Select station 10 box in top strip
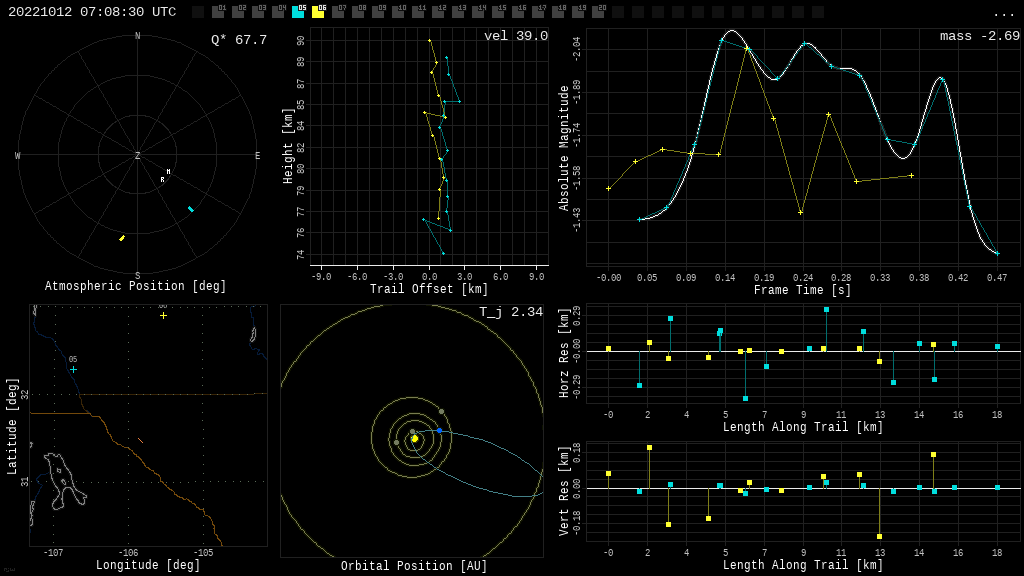Image resolution: width=1024 pixels, height=576 pixels. (398, 12)
